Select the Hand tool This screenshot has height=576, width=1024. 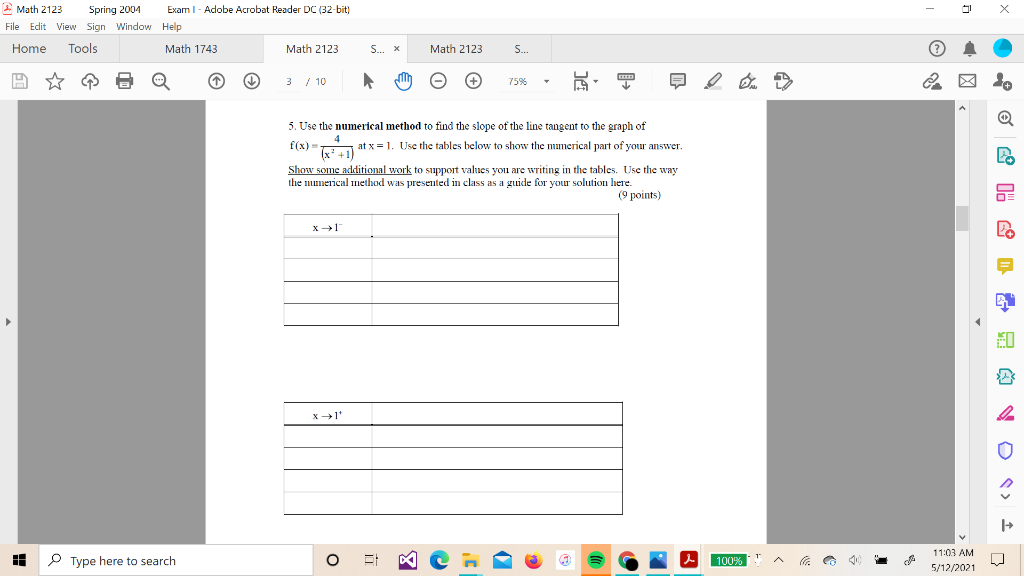tap(404, 81)
